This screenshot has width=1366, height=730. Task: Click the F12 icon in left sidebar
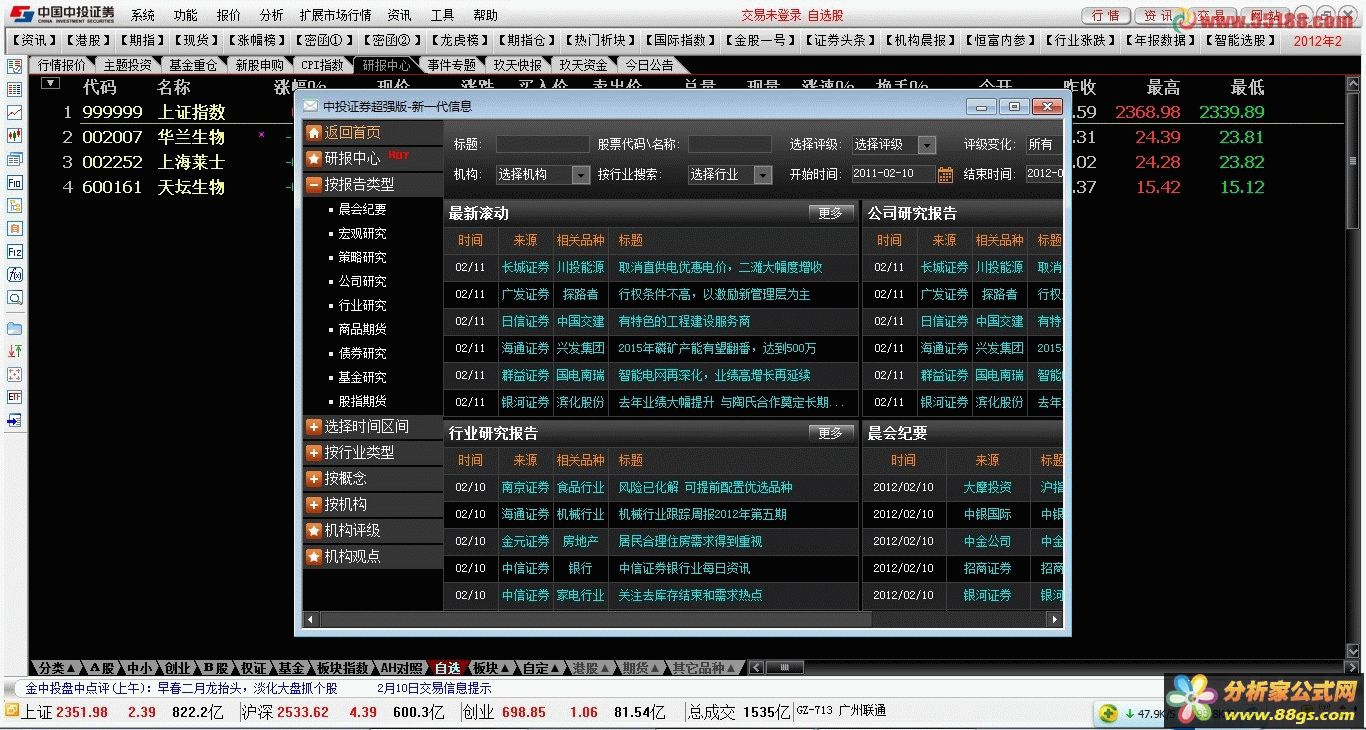14,252
